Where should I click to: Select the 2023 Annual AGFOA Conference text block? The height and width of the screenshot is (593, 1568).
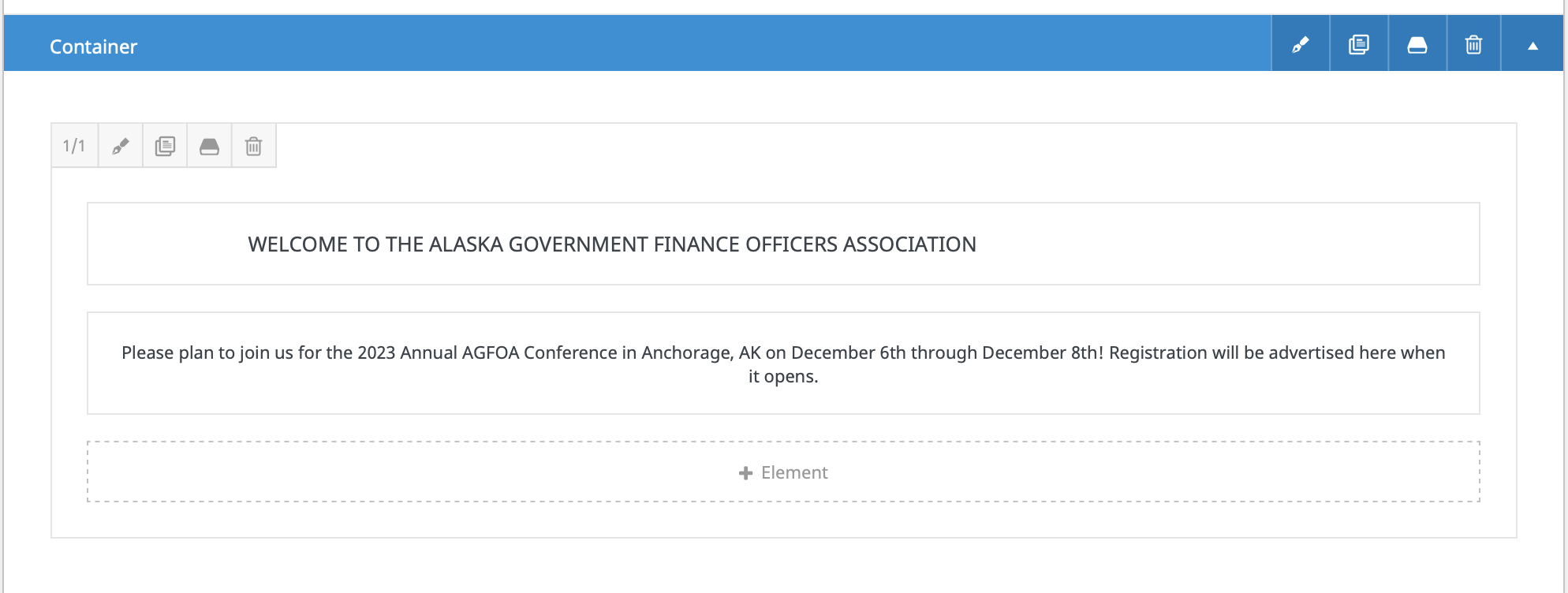pos(783,364)
